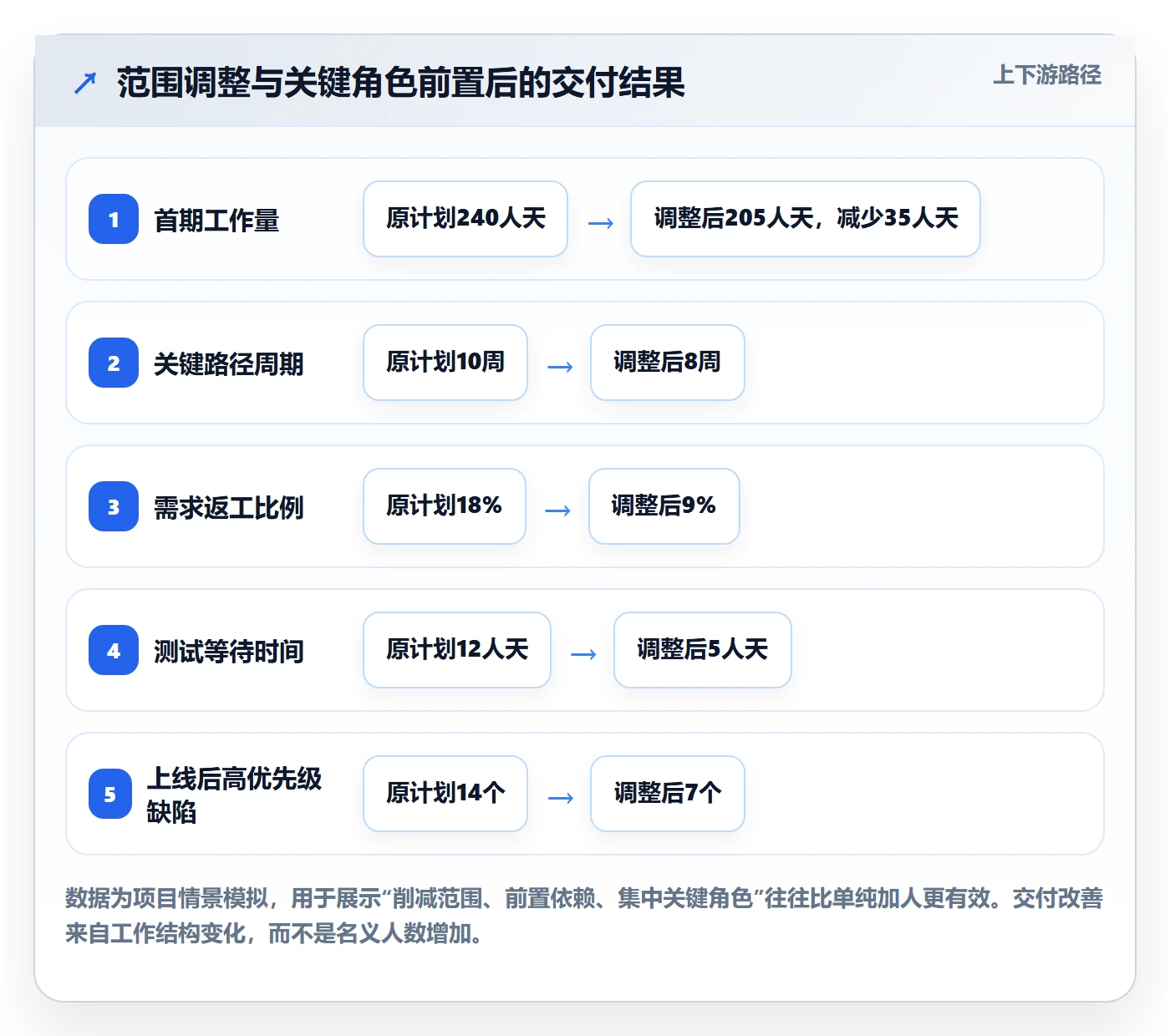Click the diagonal arrow icon beside the title
Image resolution: width=1170 pixels, height=1036 pixels.
tap(85, 83)
